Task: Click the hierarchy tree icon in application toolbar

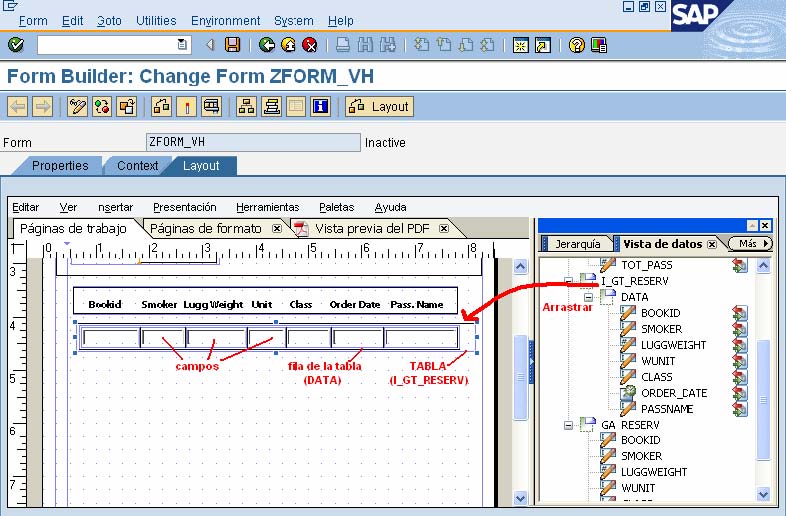Action: pos(246,106)
